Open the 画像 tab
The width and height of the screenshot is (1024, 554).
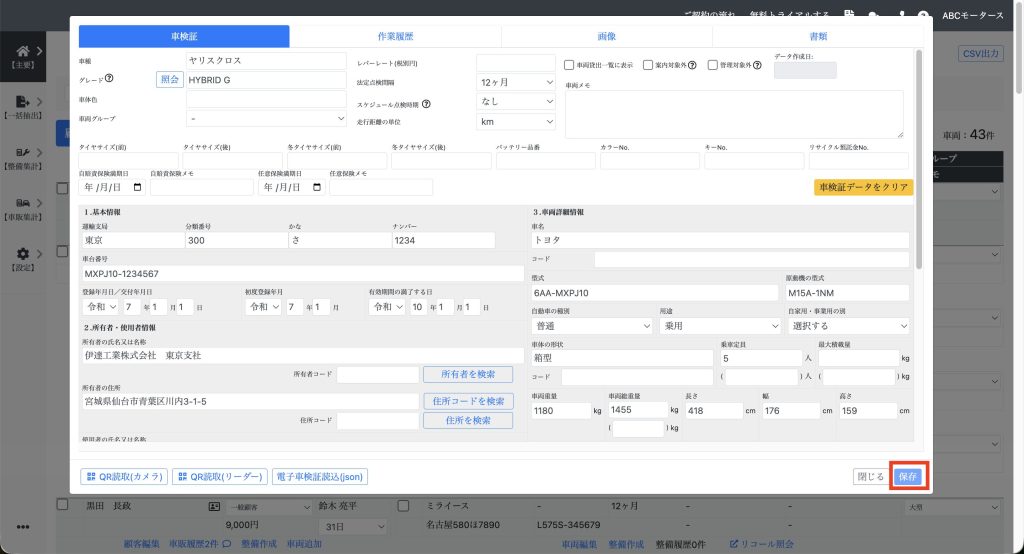(x=606, y=36)
